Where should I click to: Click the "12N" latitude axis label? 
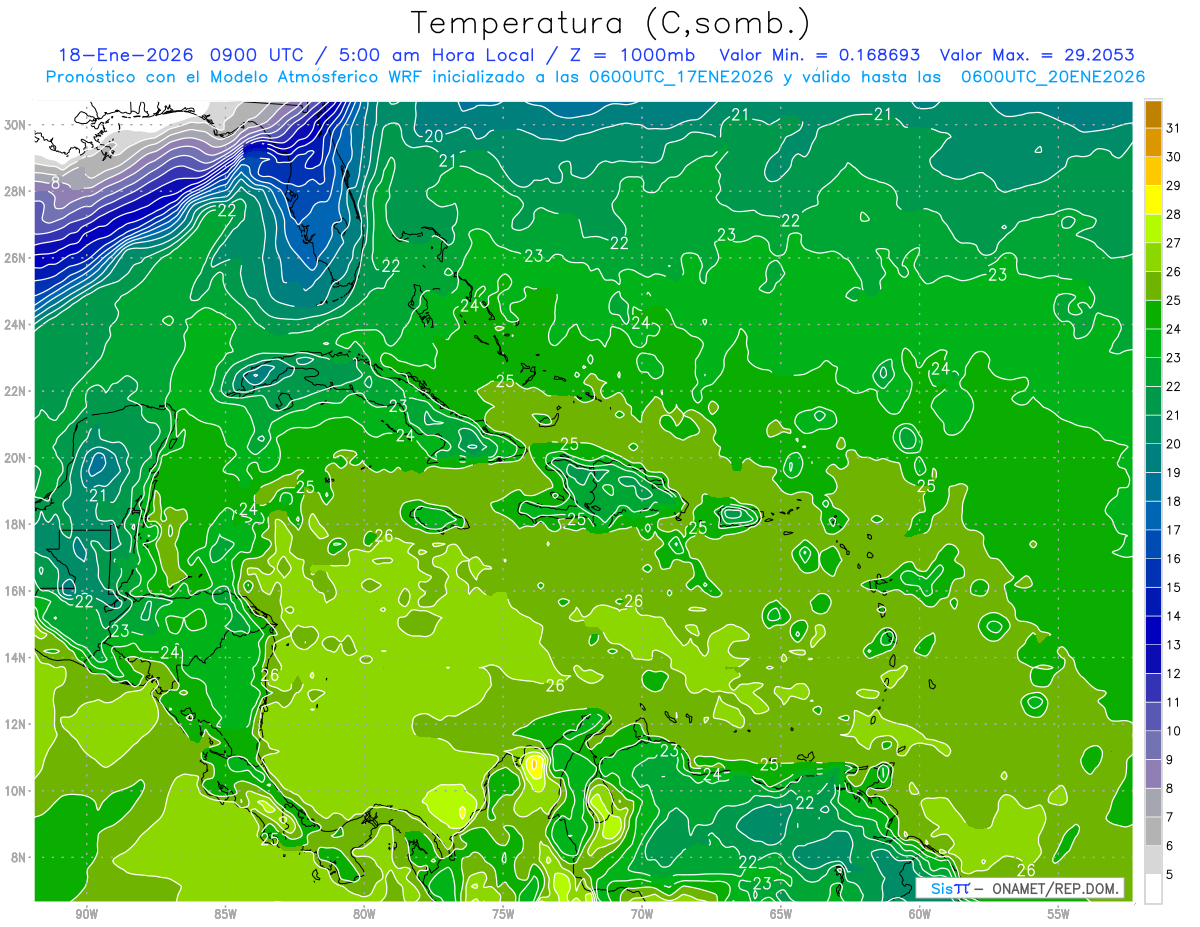pyautogui.click(x=15, y=724)
